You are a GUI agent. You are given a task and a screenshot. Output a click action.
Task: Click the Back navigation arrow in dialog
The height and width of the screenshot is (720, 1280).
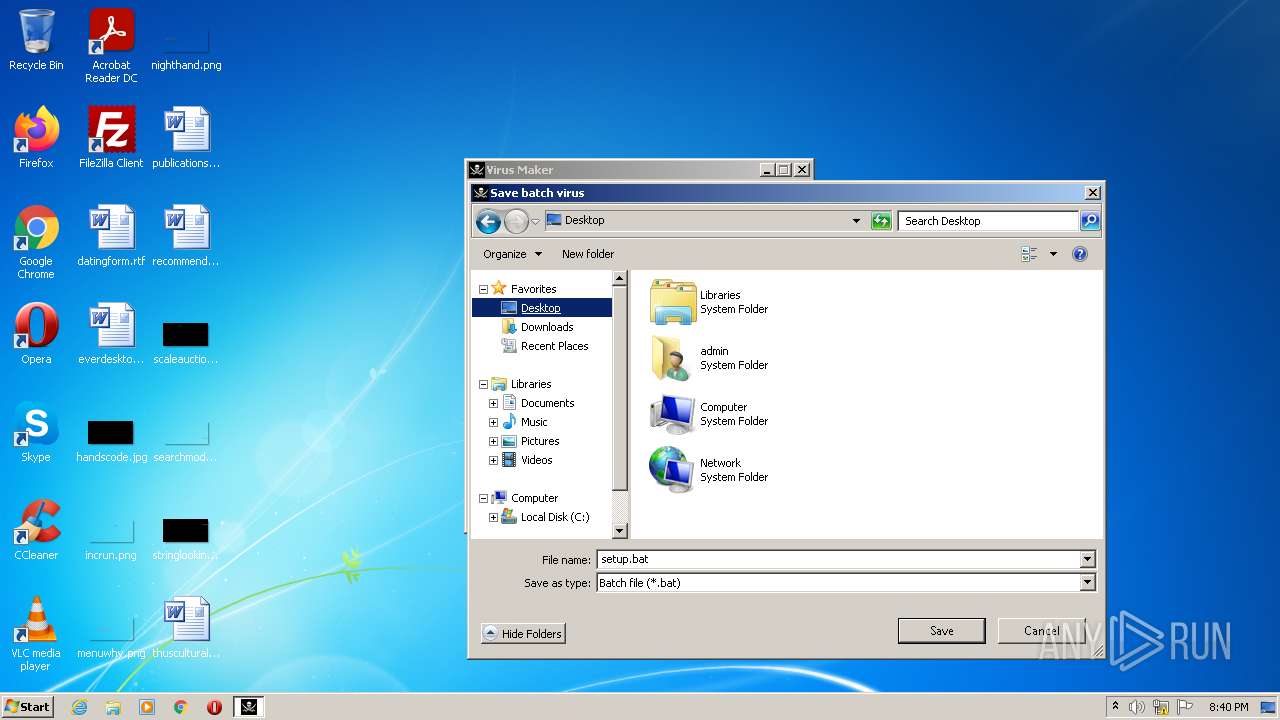(488, 221)
